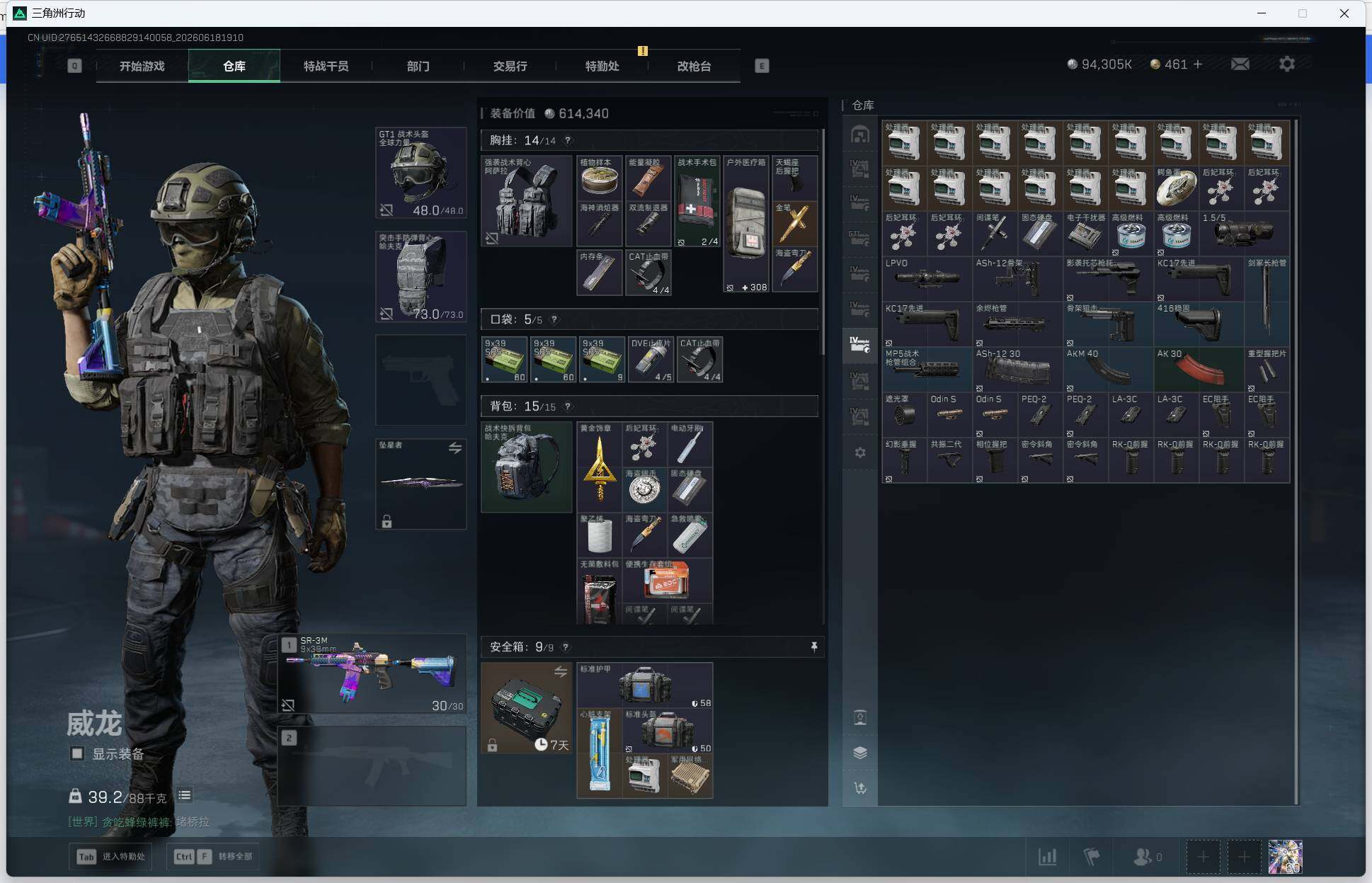Click the warehouse grid scrollbar

tap(1297, 462)
